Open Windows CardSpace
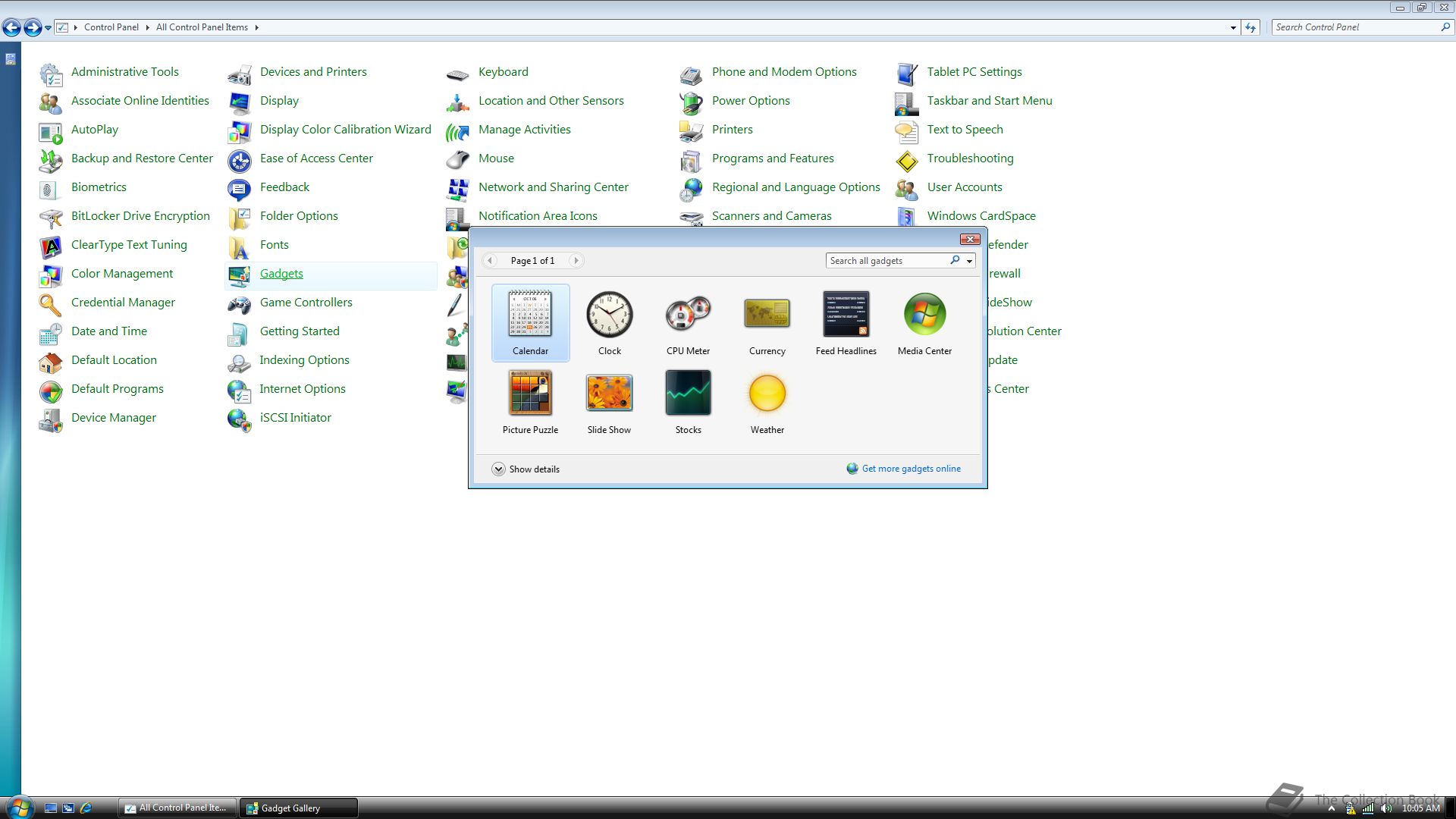The height and width of the screenshot is (819, 1456). pyautogui.click(x=981, y=216)
